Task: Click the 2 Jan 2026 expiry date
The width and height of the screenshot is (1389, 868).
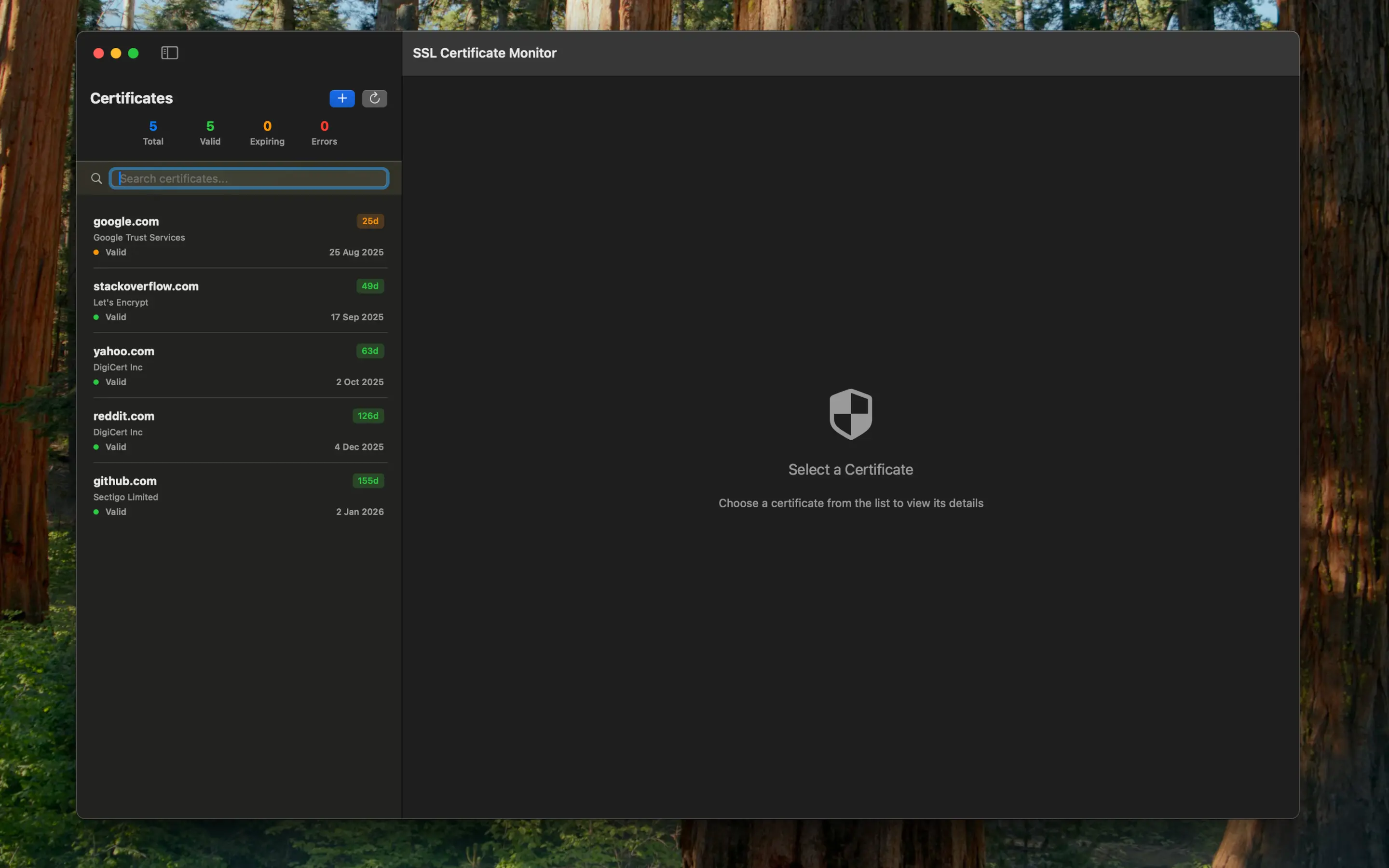Action: click(x=360, y=512)
